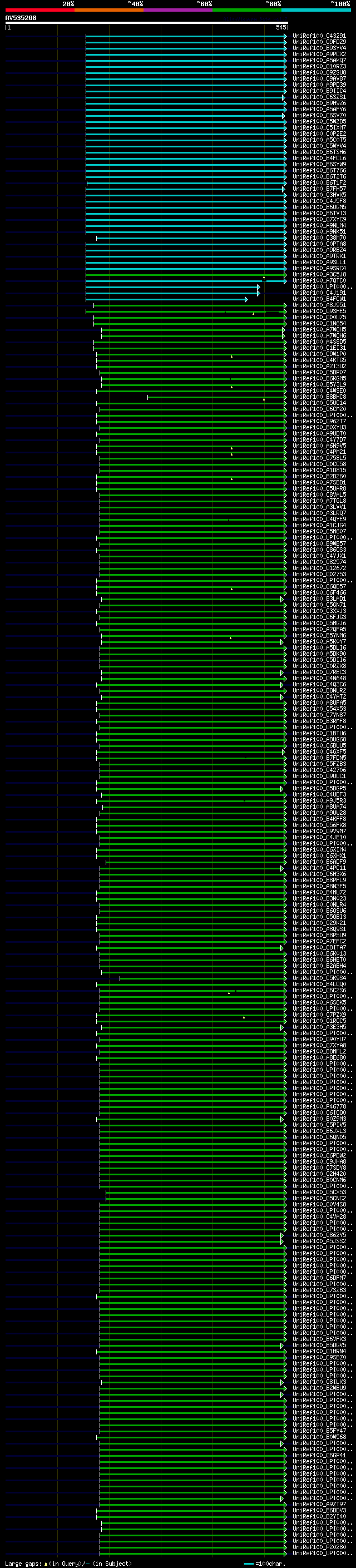
Task: Click the UniRef100_A5AKQ7 label
Action: [x=319, y=60]
